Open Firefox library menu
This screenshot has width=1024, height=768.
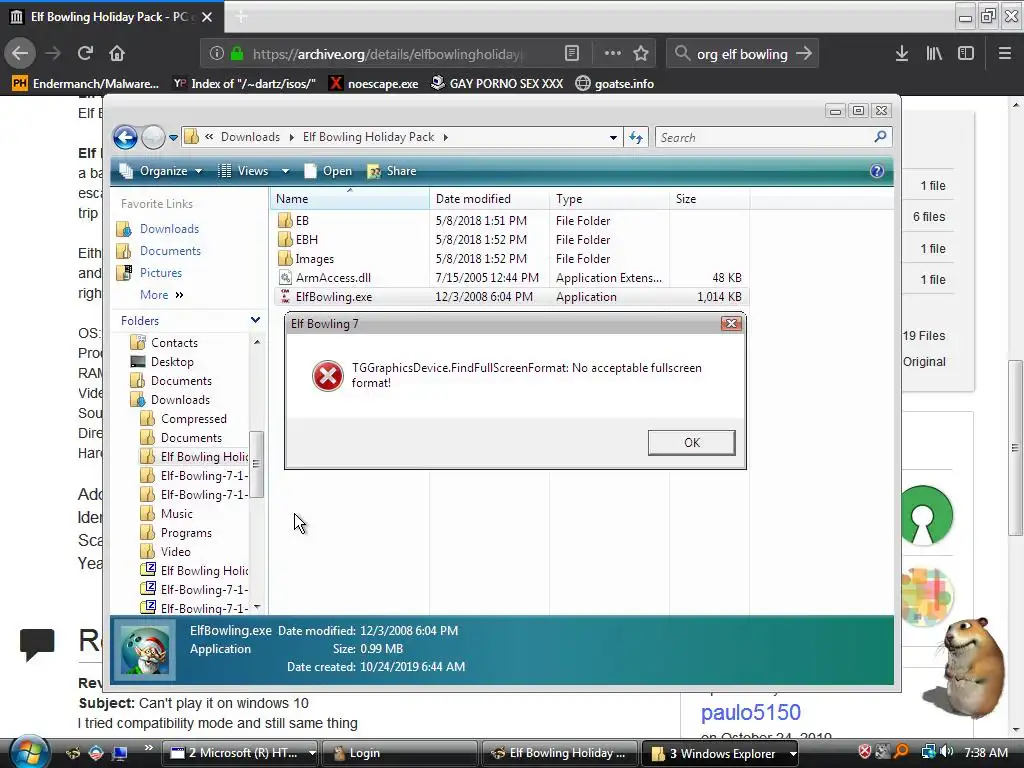pyautogui.click(x=934, y=54)
